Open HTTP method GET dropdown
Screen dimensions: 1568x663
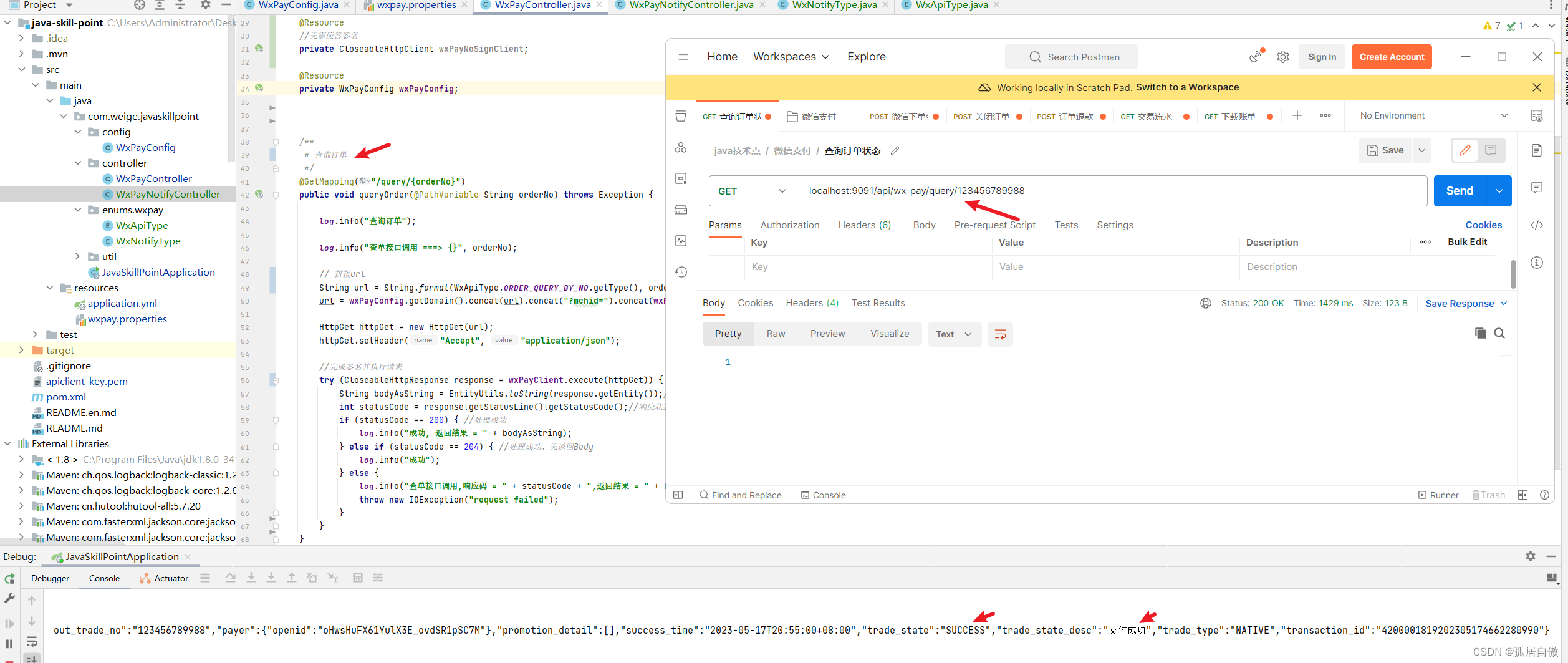[753, 191]
